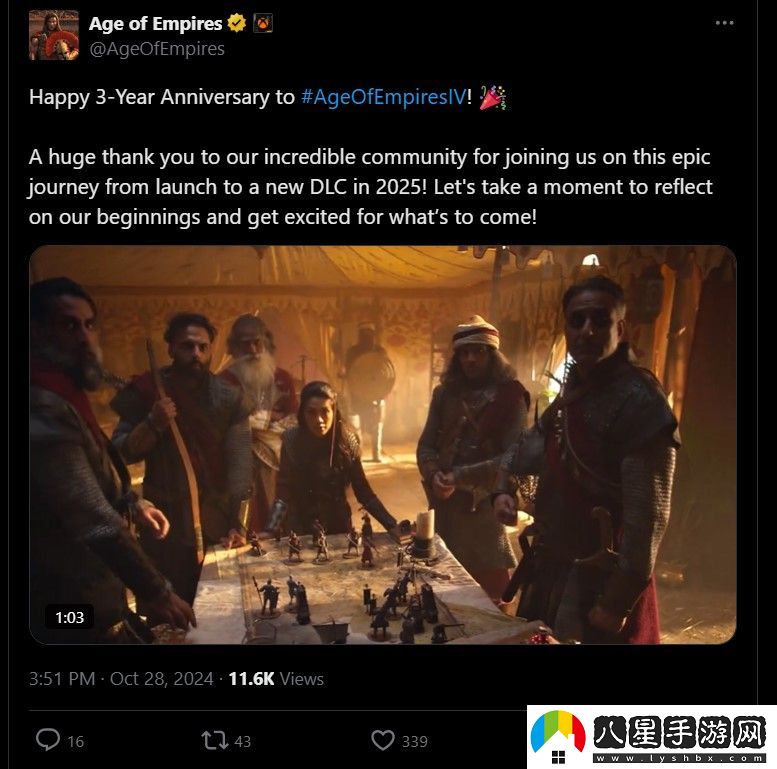The image size is (777, 769).
Task: Click the 43 reposts count
Action: [x=242, y=742]
